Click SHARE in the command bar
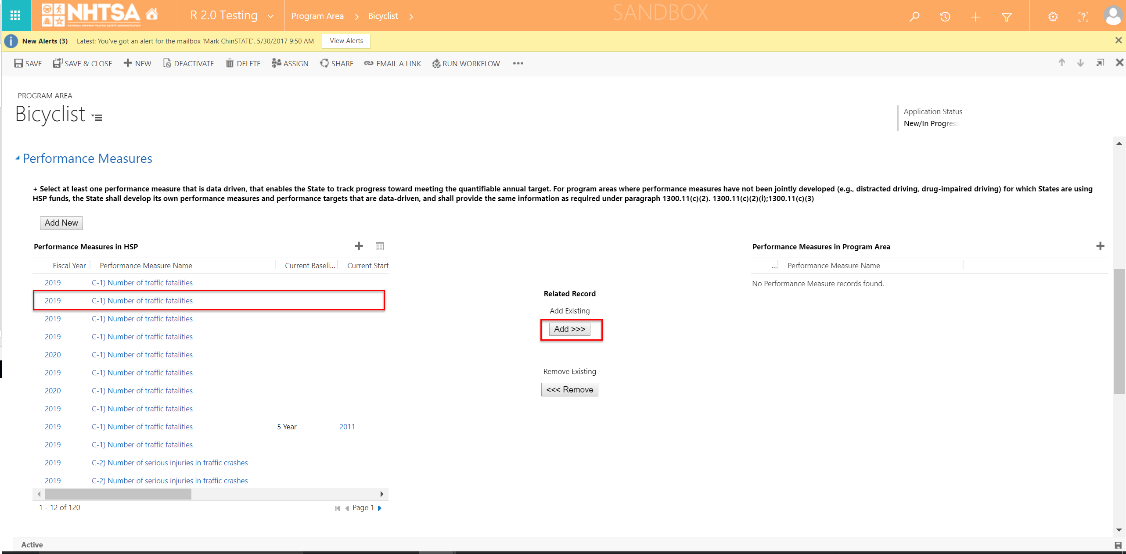This screenshot has width=1126, height=554. pyautogui.click(x=337, y=63)
